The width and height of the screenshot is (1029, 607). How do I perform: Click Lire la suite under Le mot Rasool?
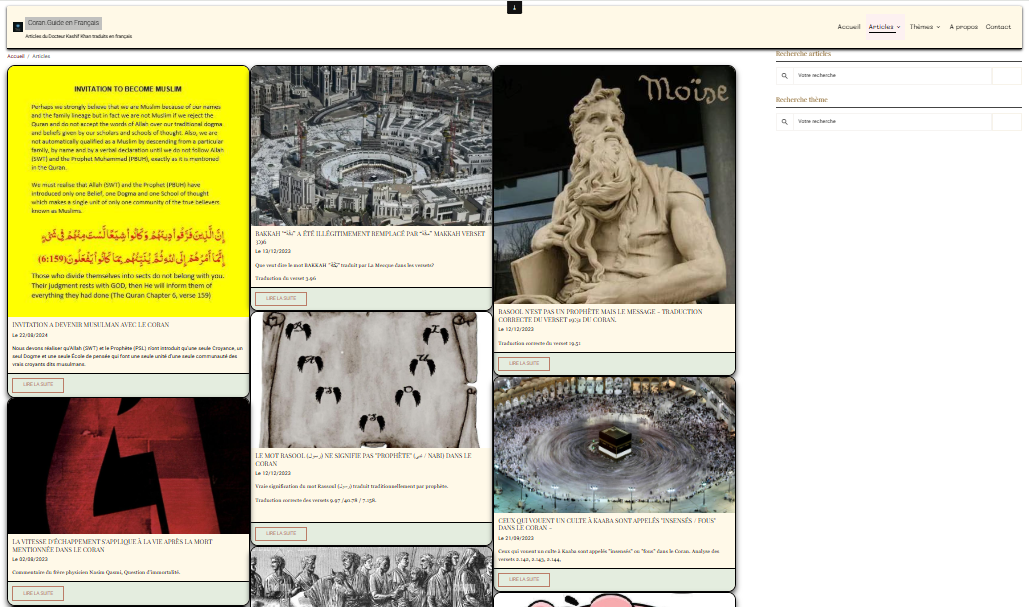coord(281,534)
